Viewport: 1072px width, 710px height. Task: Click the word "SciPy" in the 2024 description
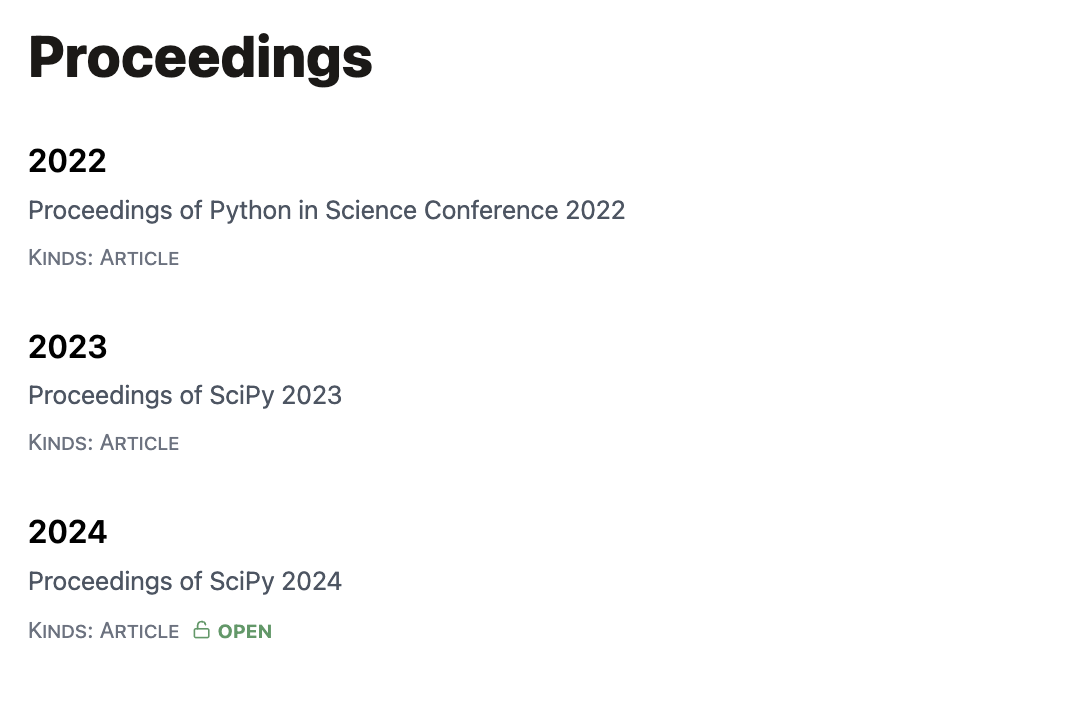[242, 581]
